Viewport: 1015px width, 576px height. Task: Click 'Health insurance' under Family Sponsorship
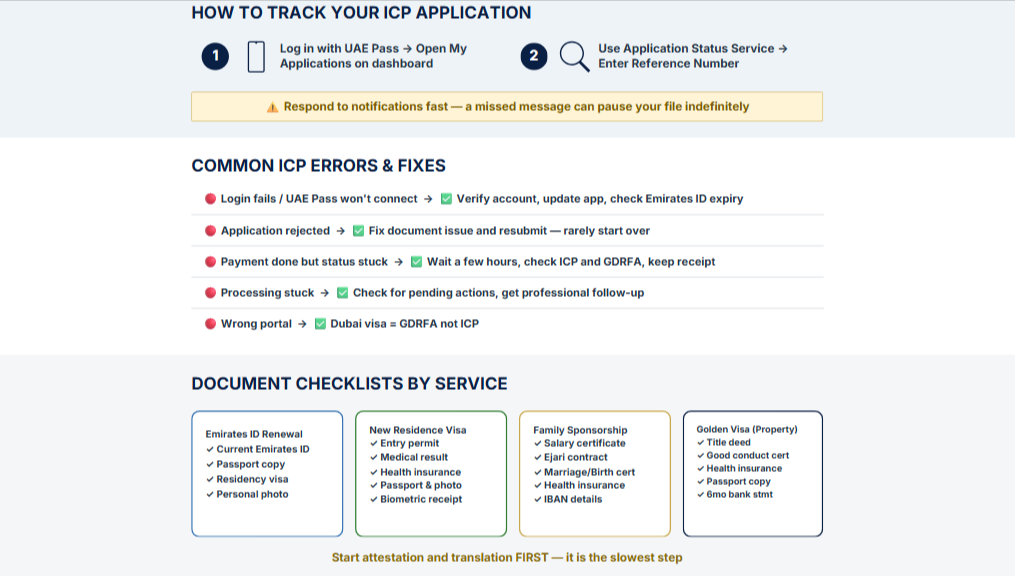point(585,485)
